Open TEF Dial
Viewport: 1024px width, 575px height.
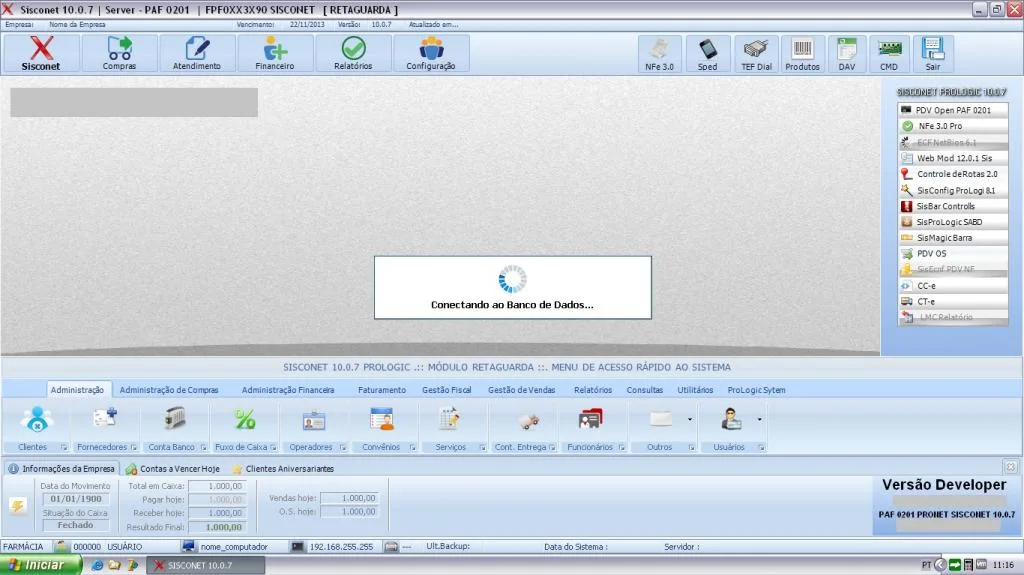point(756,54)
